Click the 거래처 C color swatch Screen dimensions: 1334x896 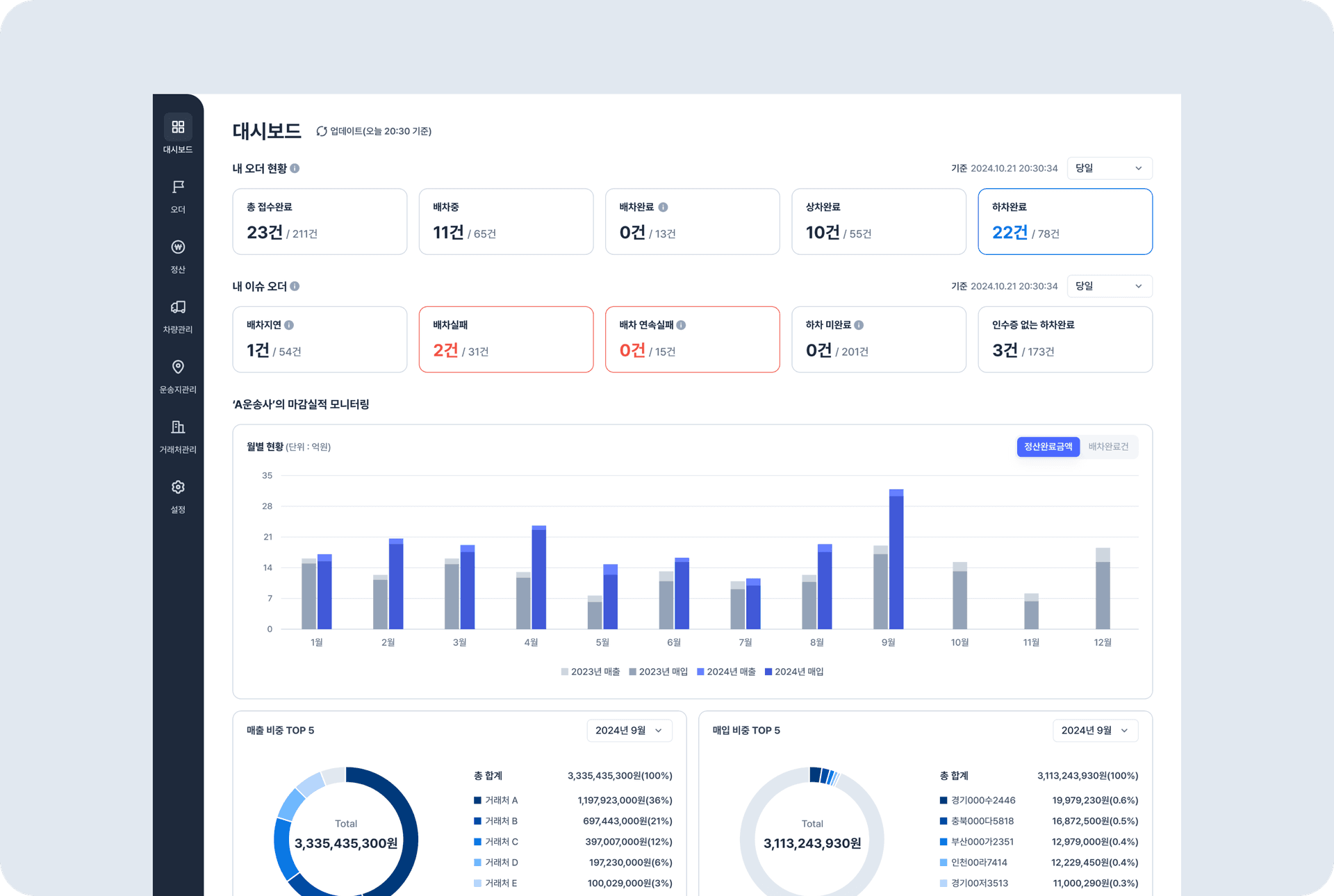click(477, 842)
